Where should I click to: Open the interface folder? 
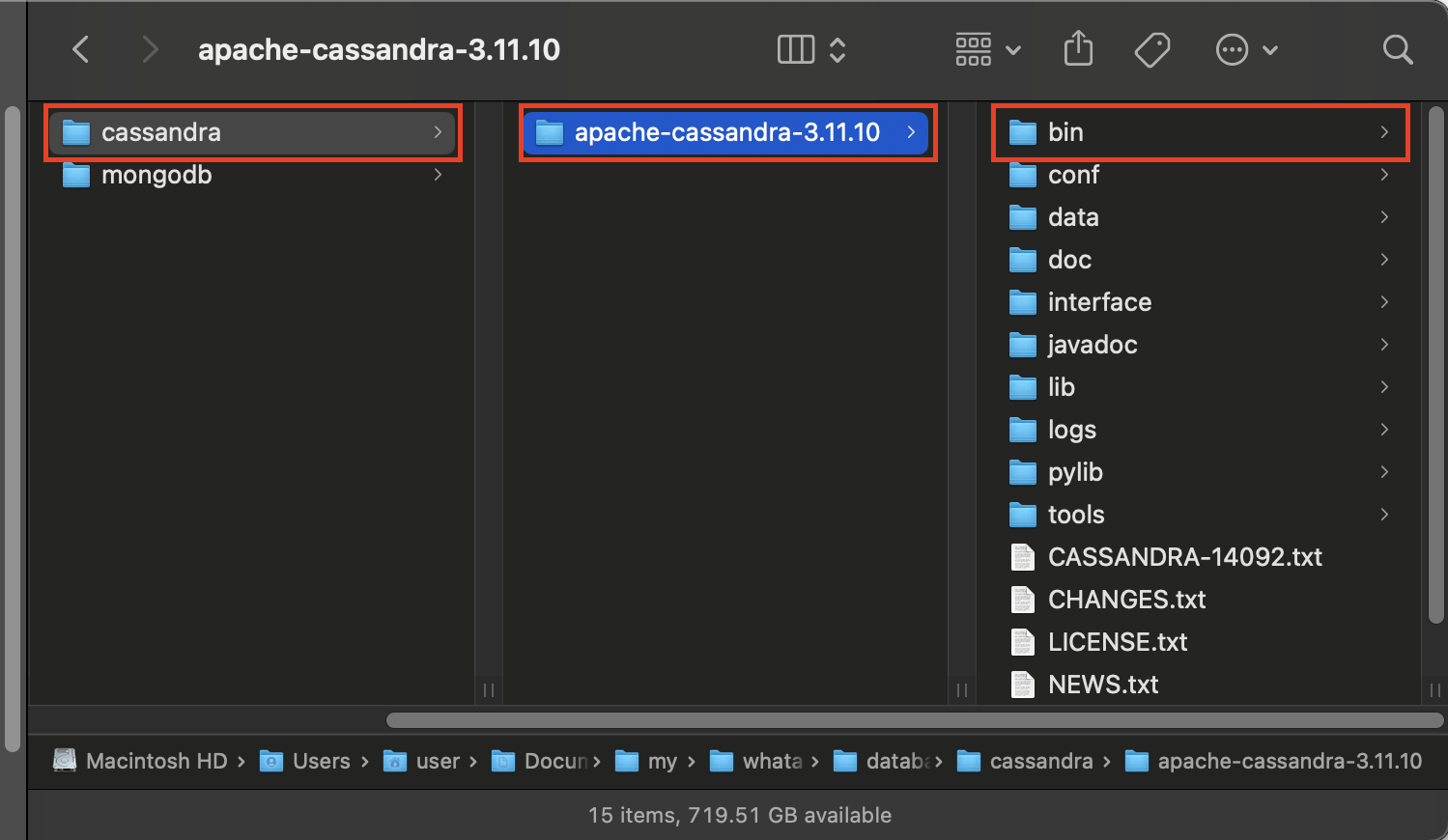pos(1199,302)
